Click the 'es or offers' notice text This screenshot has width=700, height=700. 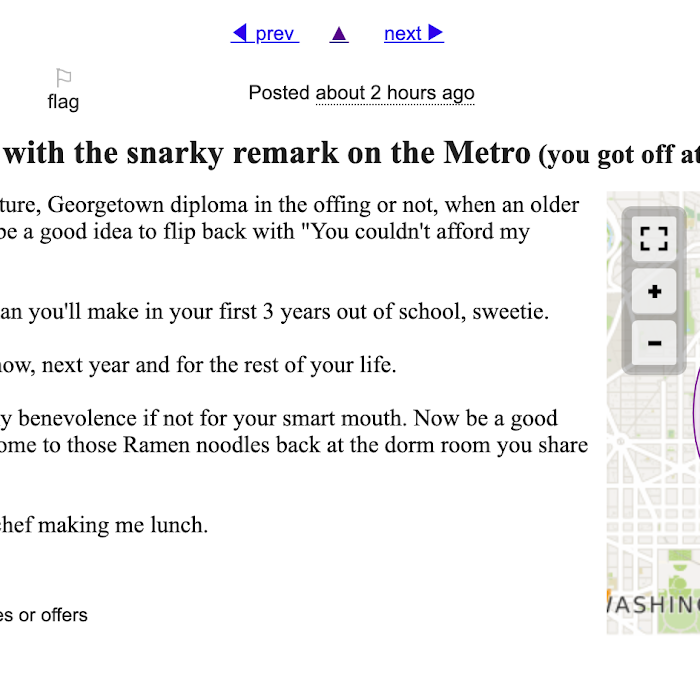tap(44, 615)
